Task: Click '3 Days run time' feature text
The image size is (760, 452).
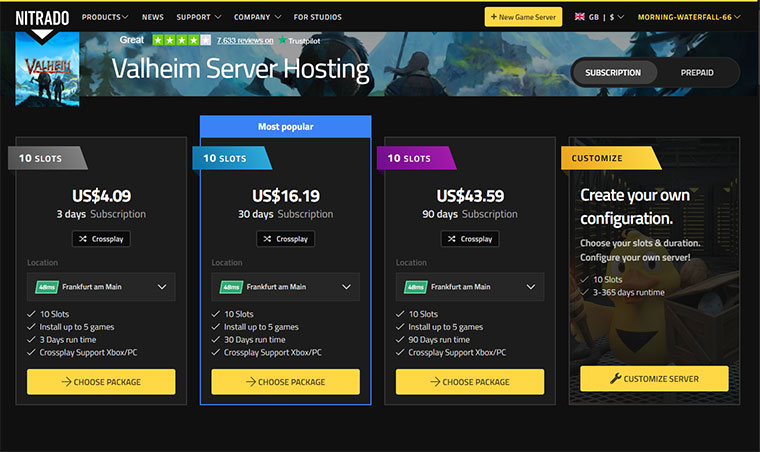Action: (68, 340)
